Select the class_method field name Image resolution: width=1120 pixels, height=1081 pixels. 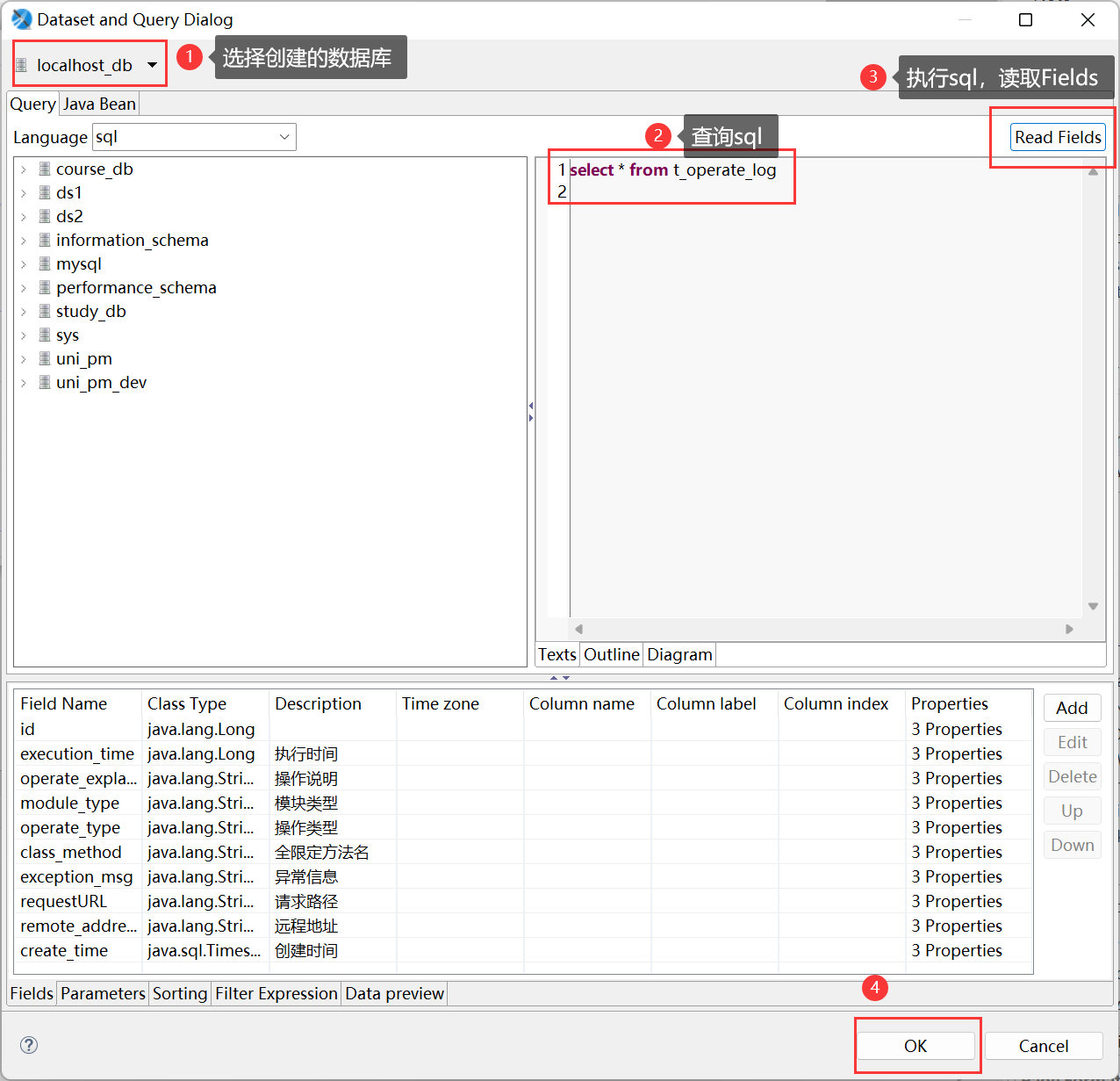(71, 852)
